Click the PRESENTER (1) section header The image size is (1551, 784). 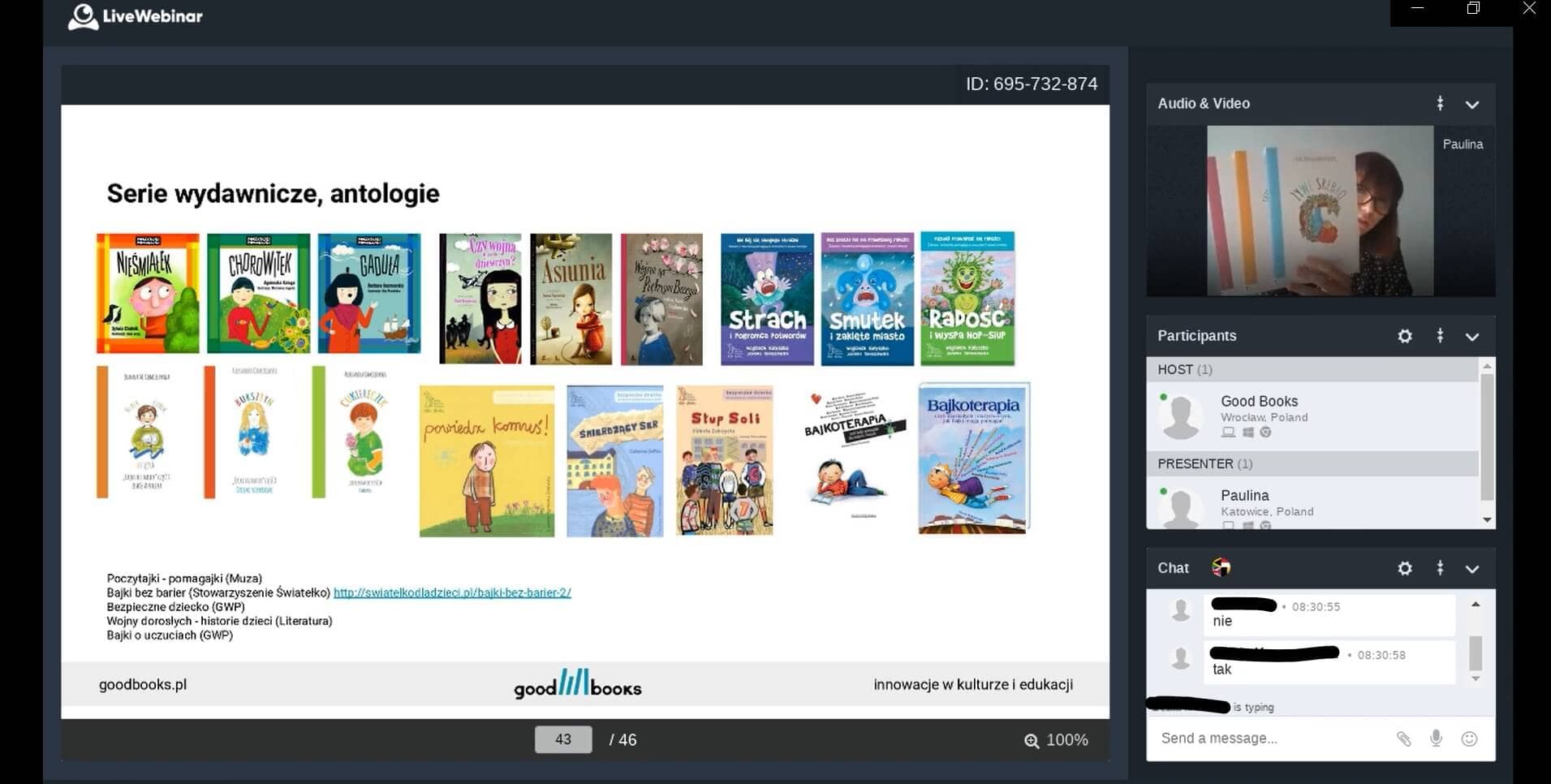(1313, 463)
